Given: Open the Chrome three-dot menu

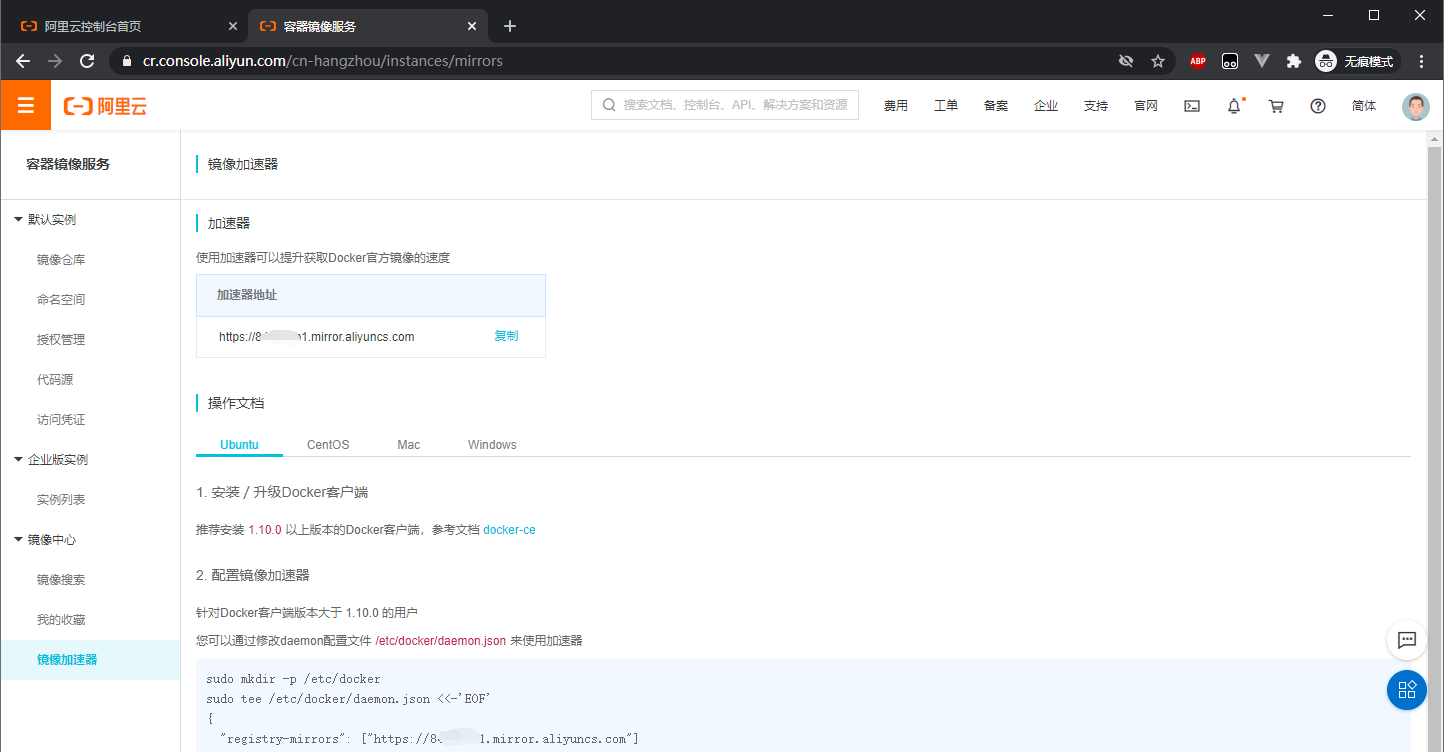Looking at the screenshot, I should coord(1422,61).
